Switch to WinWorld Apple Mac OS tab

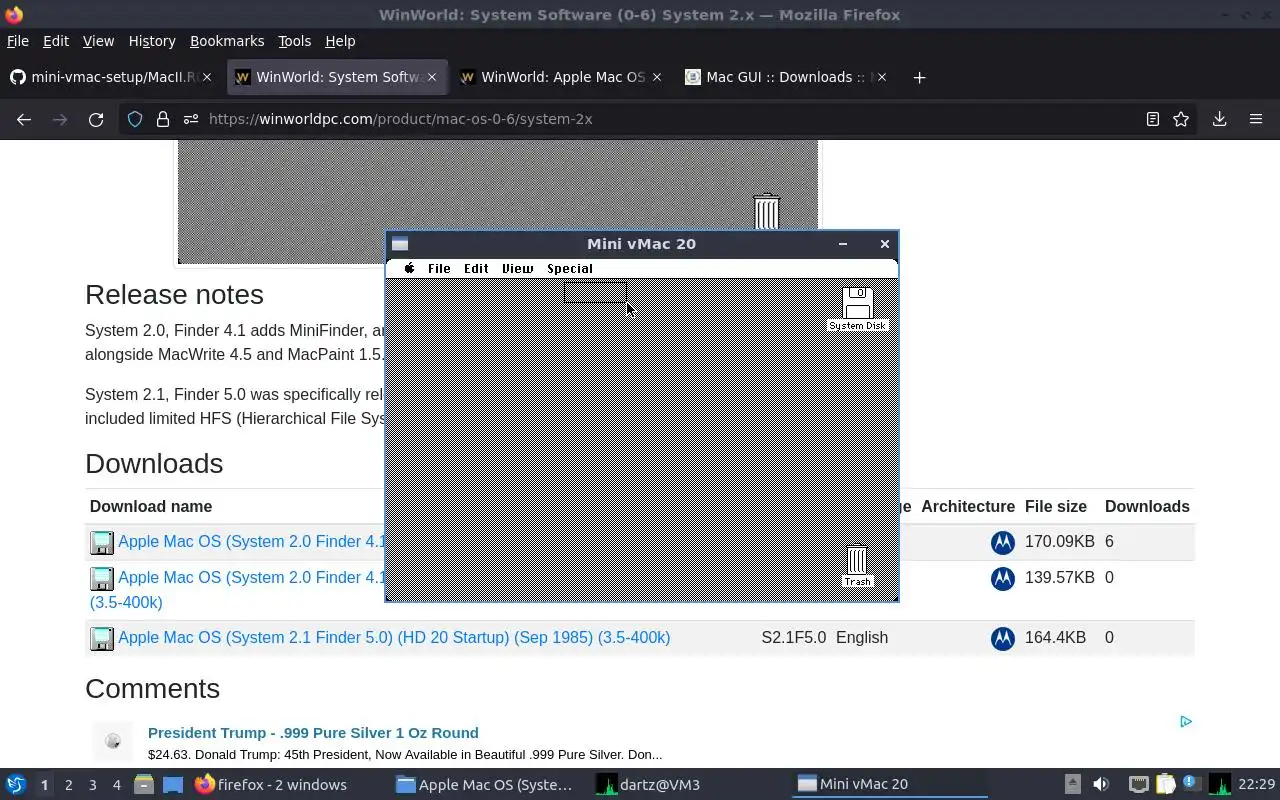560,77
